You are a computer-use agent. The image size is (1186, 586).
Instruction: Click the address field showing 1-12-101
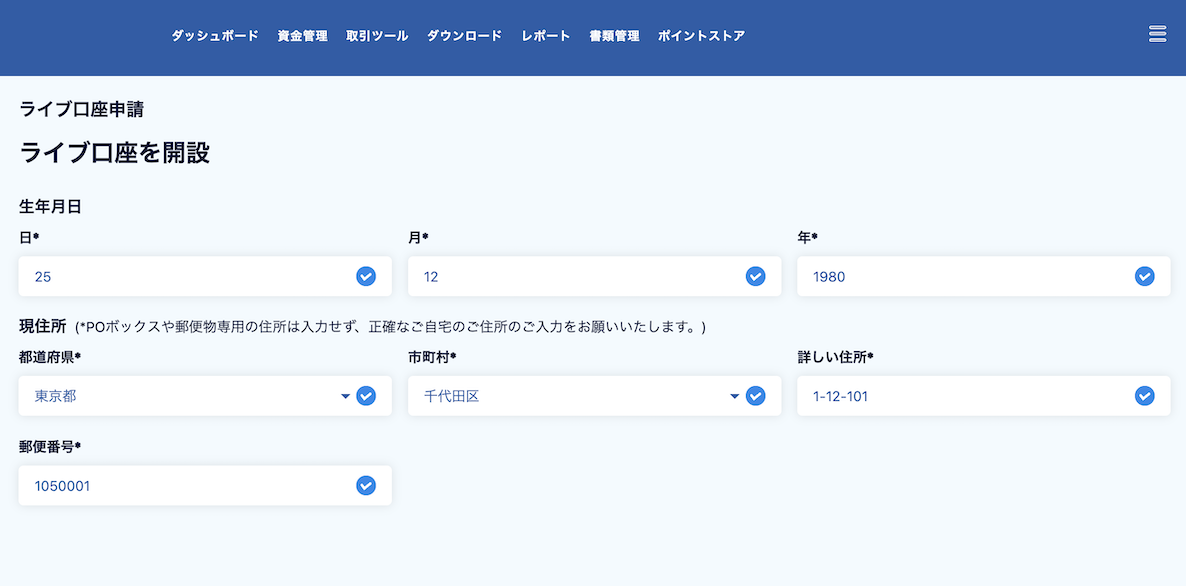(983, 395)
